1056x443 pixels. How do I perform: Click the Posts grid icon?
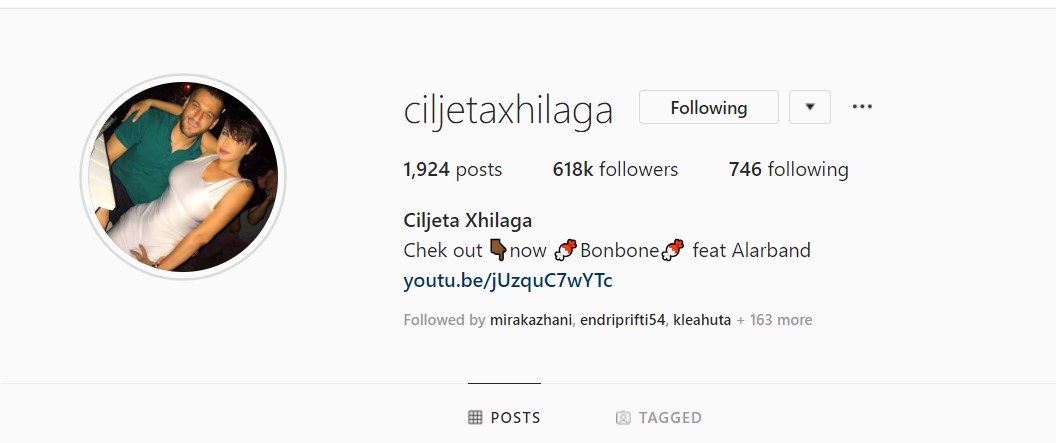[x=475, y=417]
